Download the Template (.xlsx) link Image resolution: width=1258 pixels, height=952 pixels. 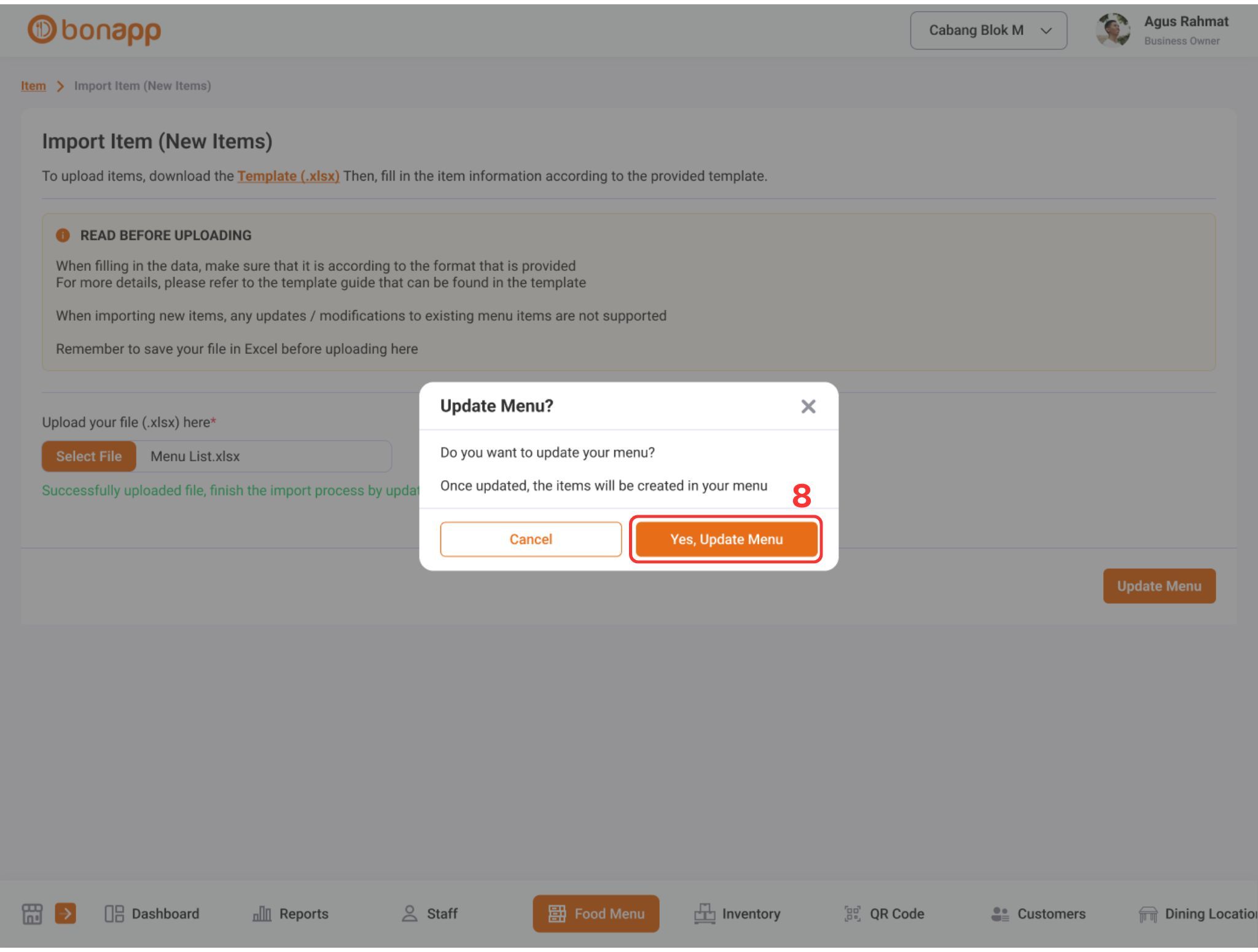click(288, 176)
